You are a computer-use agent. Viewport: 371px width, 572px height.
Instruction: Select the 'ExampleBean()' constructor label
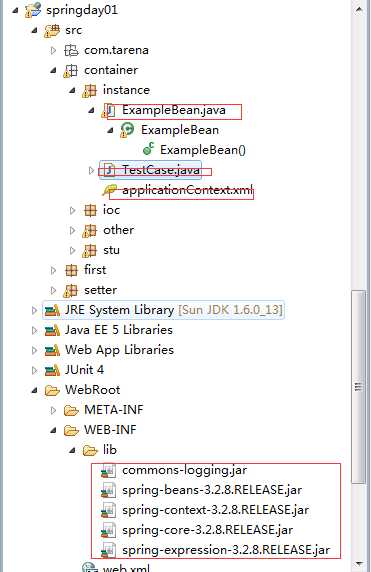203,150
